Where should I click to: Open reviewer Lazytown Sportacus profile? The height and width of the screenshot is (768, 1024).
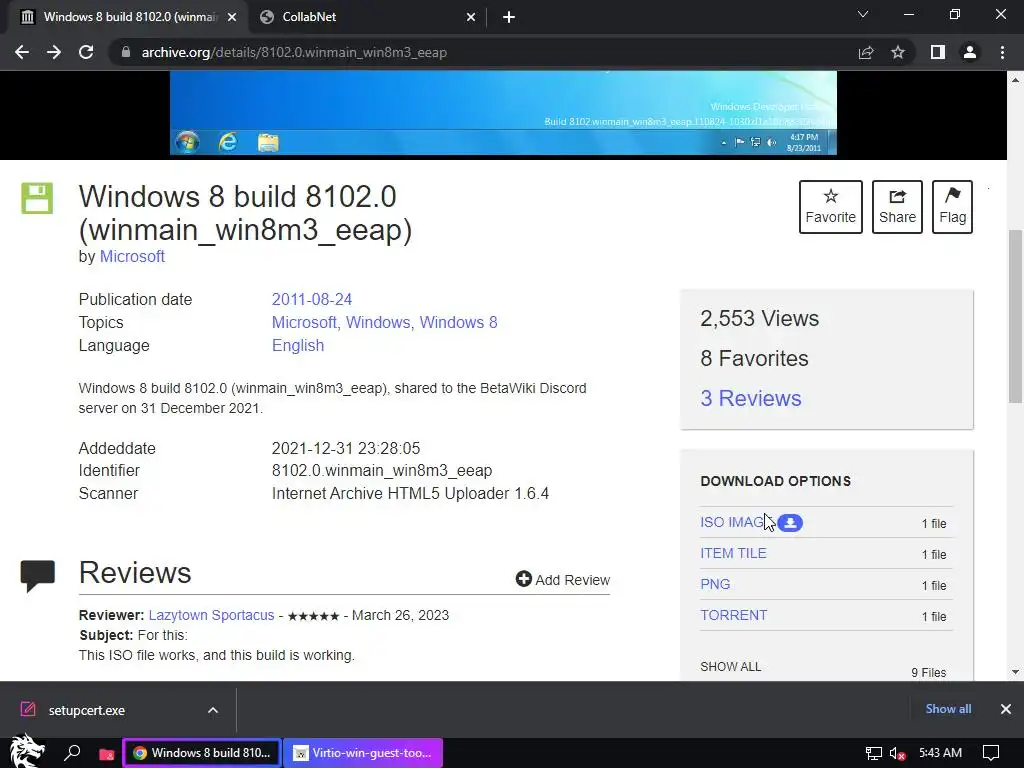[x=211, y=615]
